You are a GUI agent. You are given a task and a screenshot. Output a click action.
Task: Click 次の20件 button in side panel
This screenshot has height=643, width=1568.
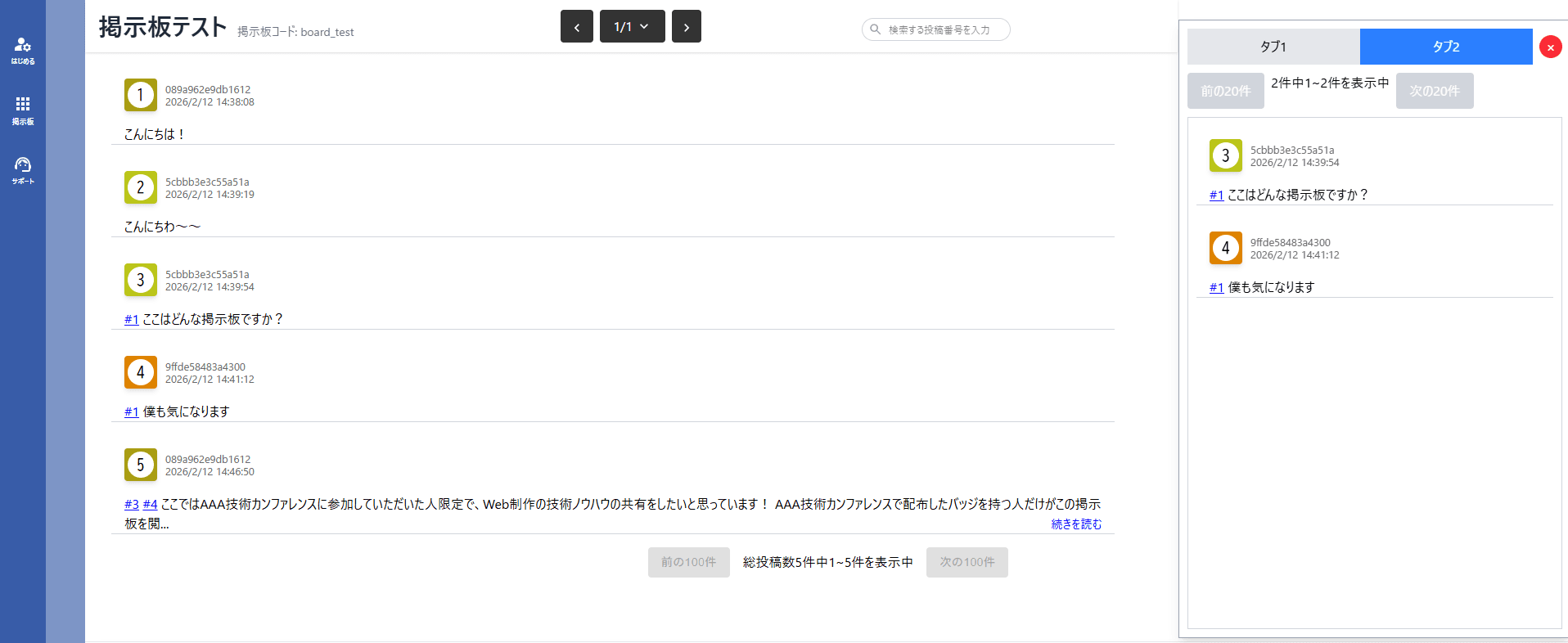[1435, 91]
